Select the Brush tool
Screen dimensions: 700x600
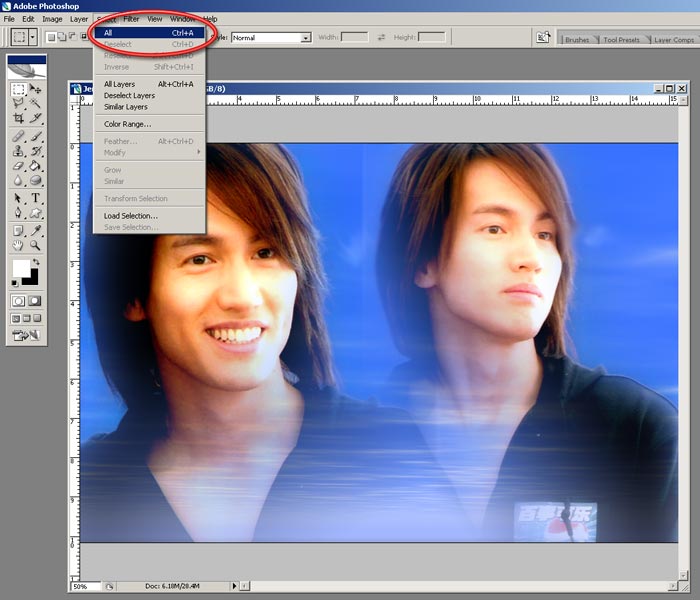[x=35, y=136]
